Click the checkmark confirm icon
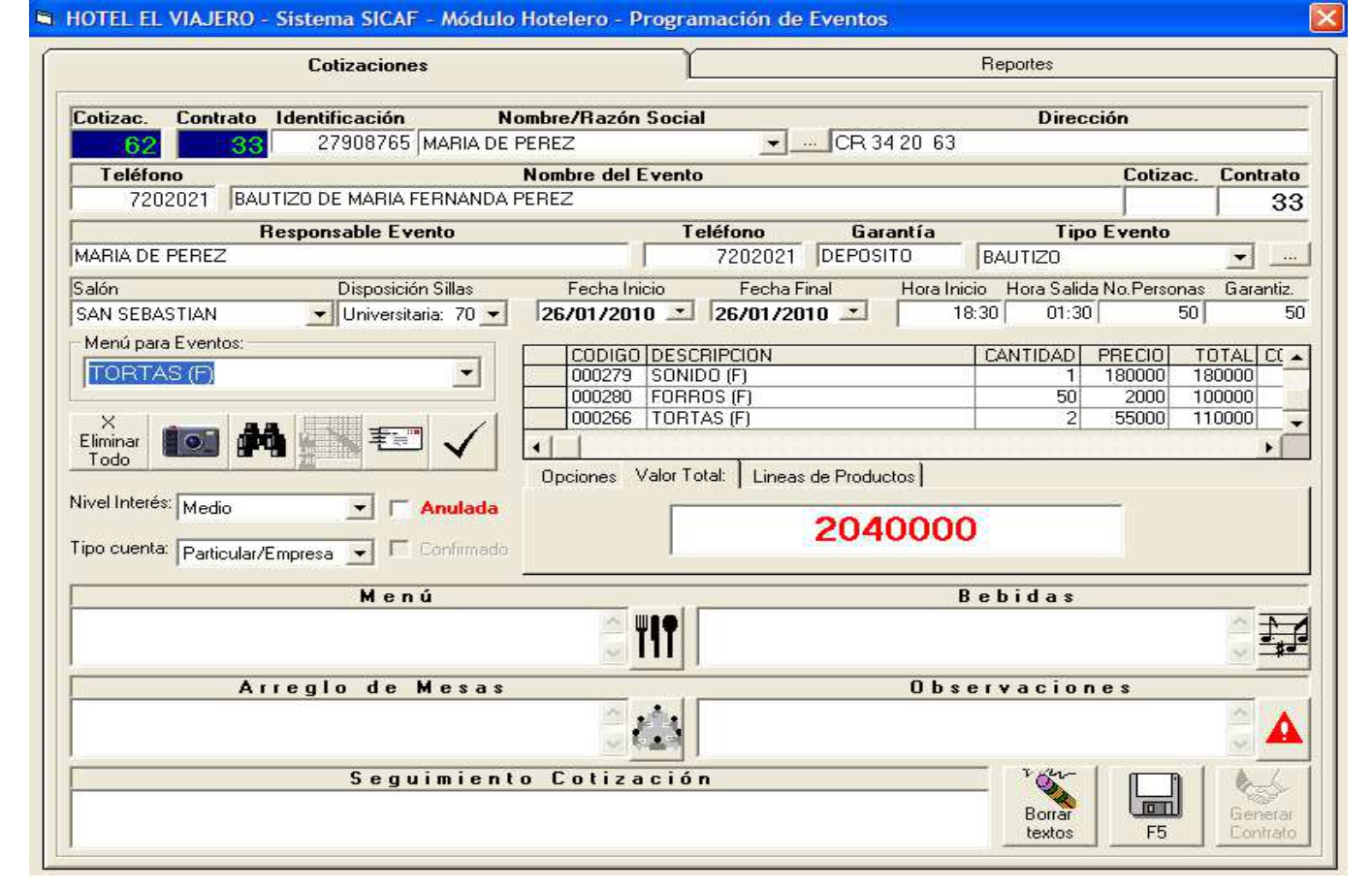Image resolution: width=1372 pixels, height=889 pixels. coord(463,441)
